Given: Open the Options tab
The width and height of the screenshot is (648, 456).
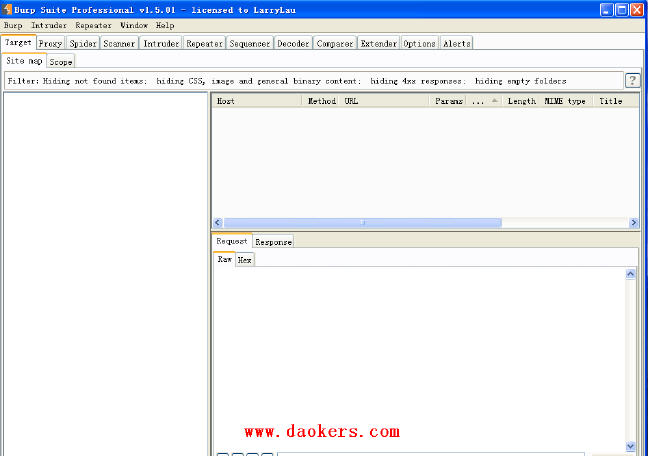Looking at the screenshot, I should pyautogui.click(x=419, y=43).
